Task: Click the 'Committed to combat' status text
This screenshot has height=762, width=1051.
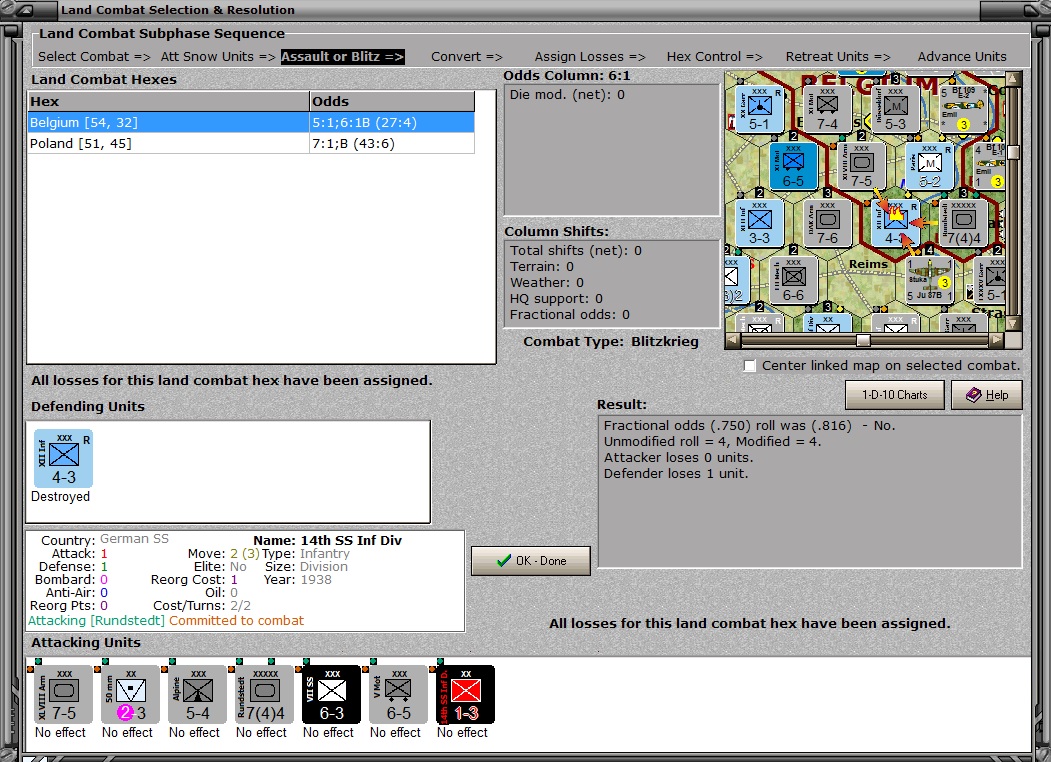Action: click(237, 621)
